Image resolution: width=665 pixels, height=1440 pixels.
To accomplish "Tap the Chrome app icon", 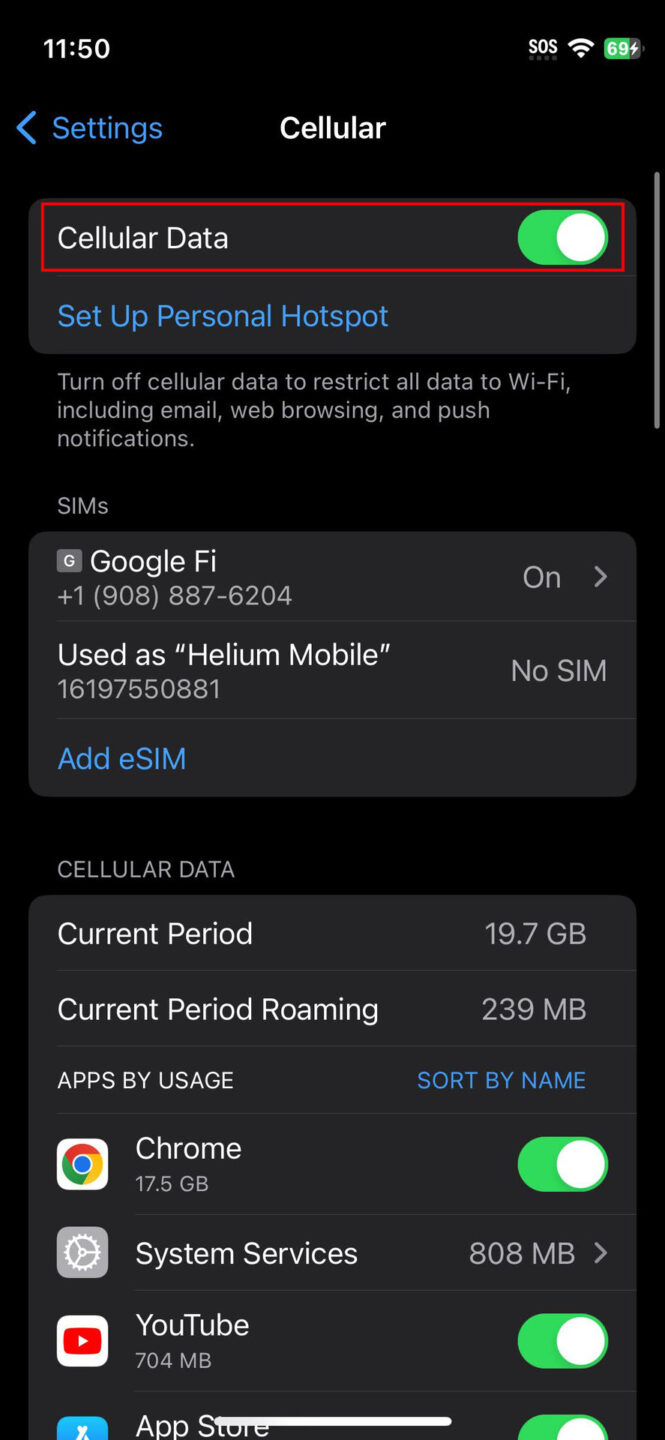I will [x=82, y=1164].
